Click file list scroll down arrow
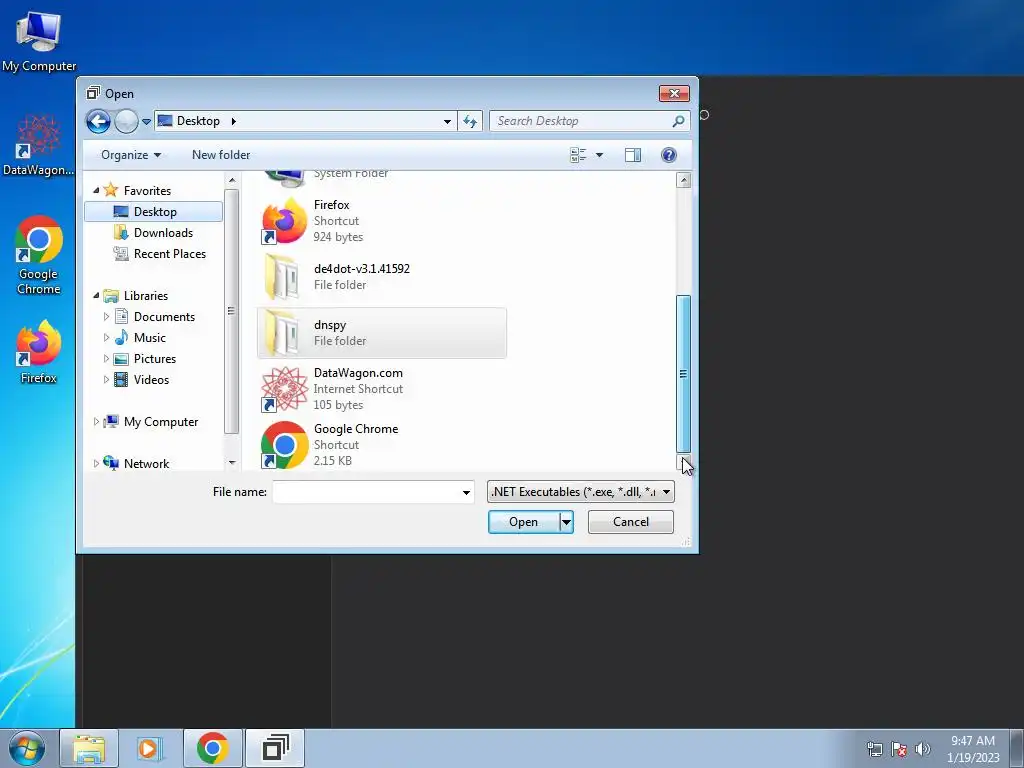Viewport: 1024px width, 768px height. click(x=684, y=462)
